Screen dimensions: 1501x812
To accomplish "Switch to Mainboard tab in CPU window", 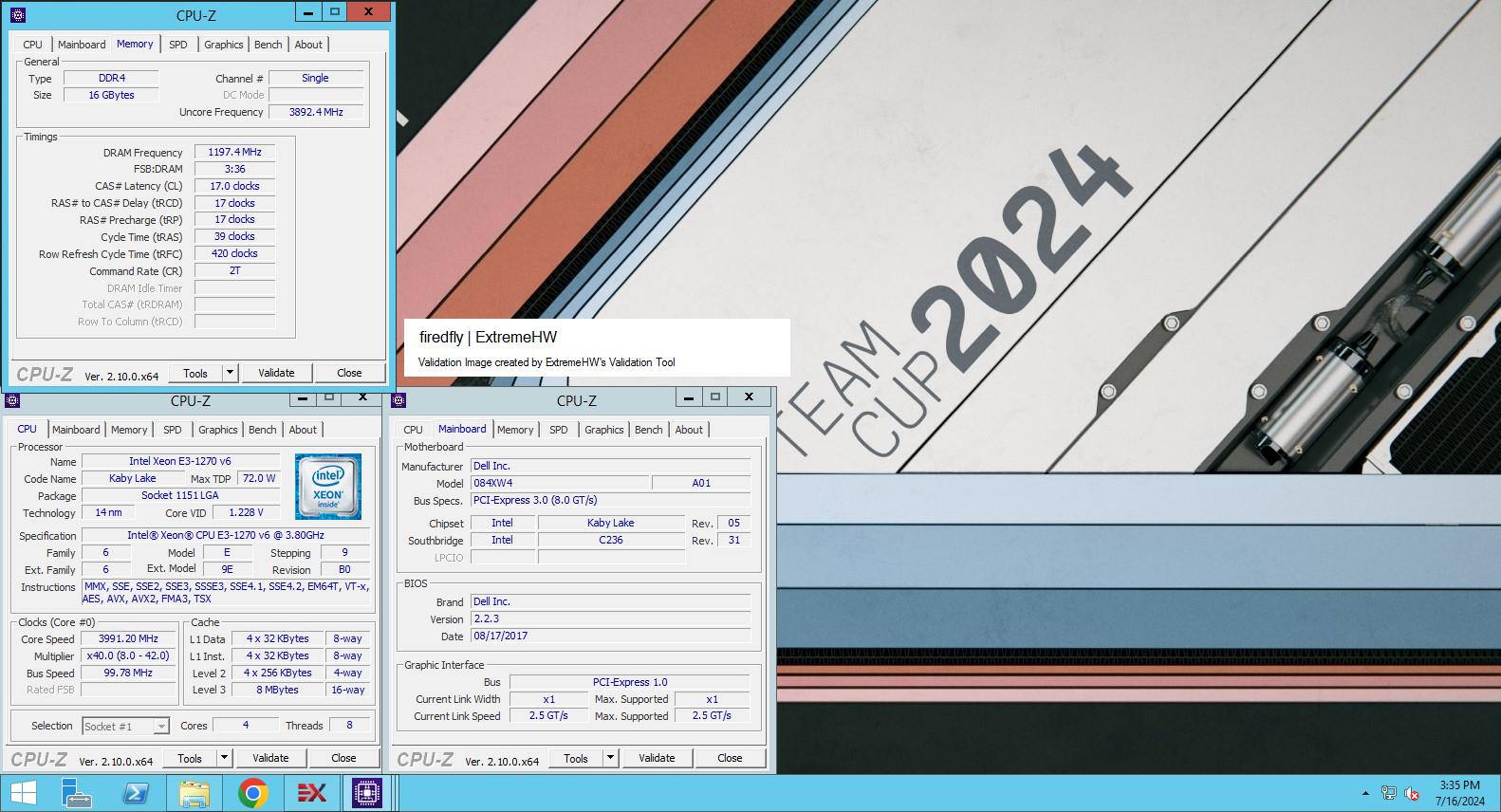I will pos(76,430).
